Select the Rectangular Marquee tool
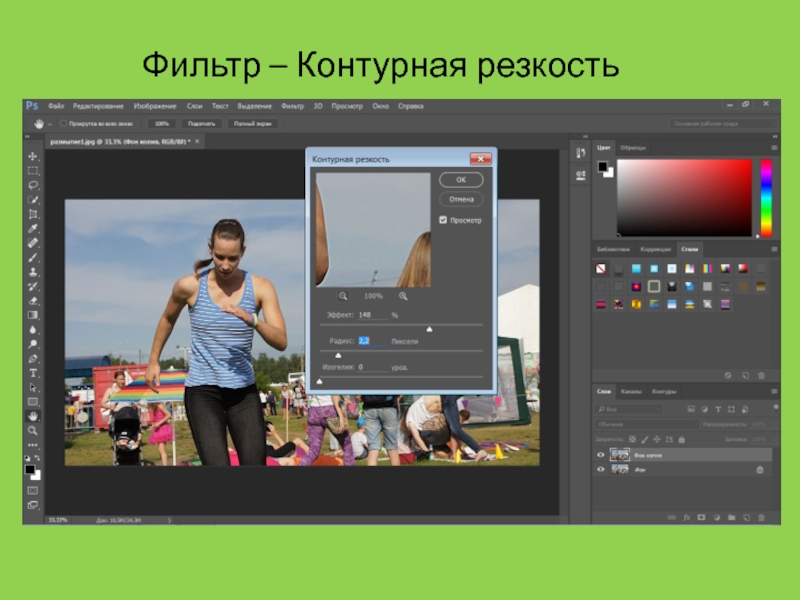 tap(33, 170)
